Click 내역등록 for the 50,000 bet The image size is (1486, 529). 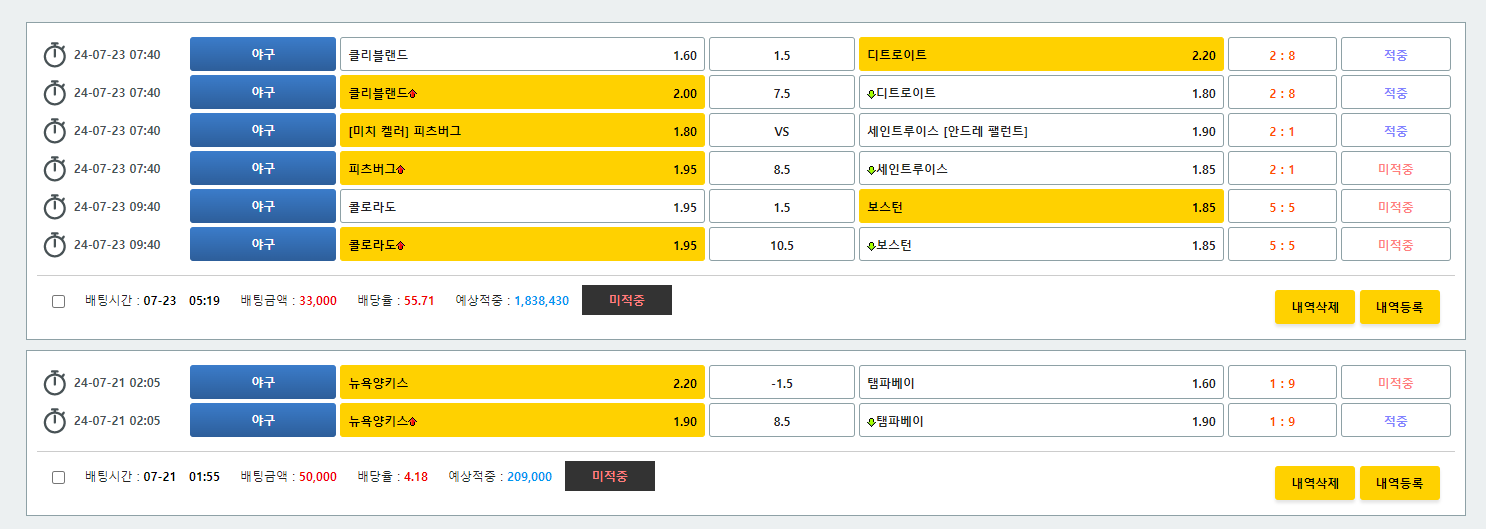1399,483
